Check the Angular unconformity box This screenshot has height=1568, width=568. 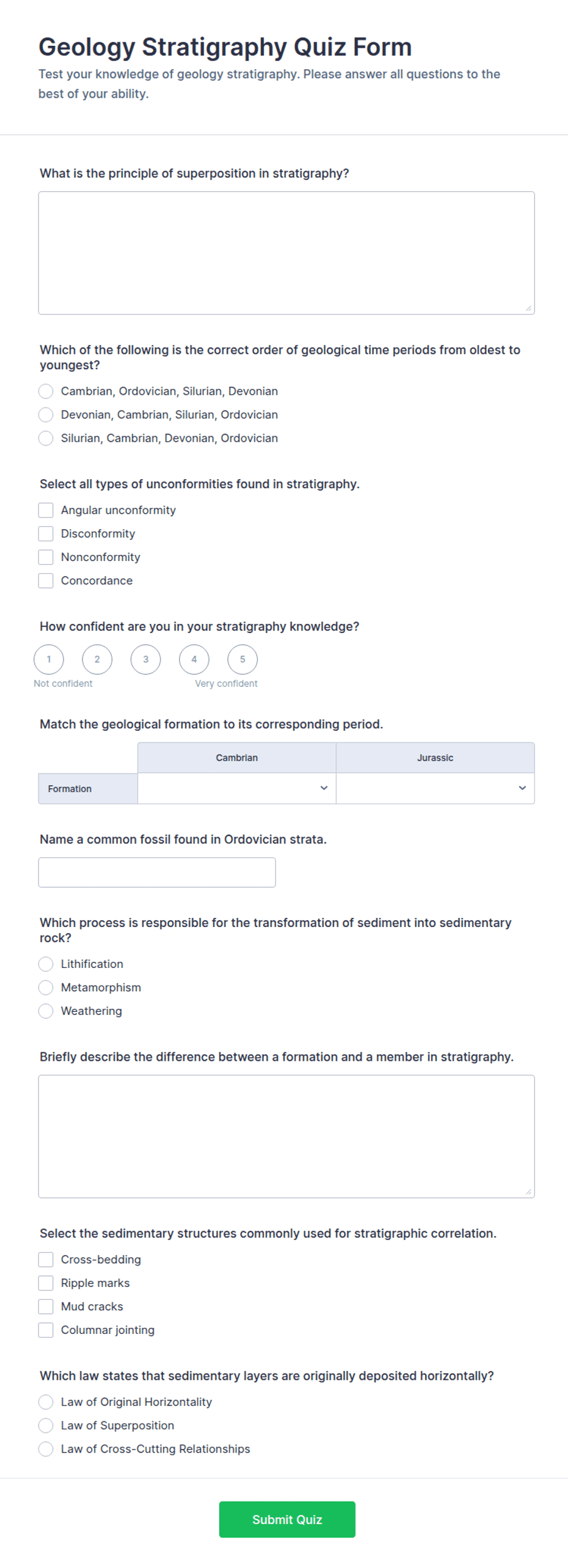click(46, 510)
